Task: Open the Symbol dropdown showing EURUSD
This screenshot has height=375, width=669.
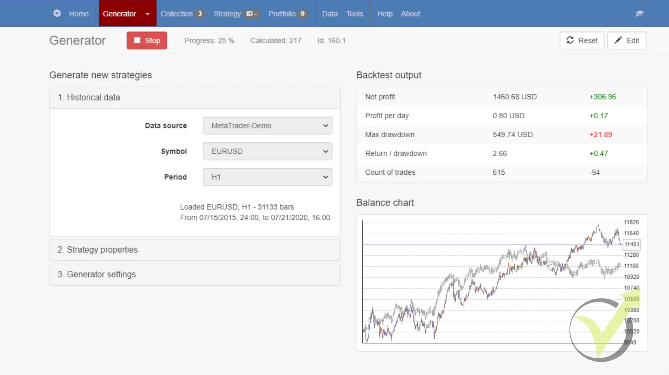Action: click(268, 151)
